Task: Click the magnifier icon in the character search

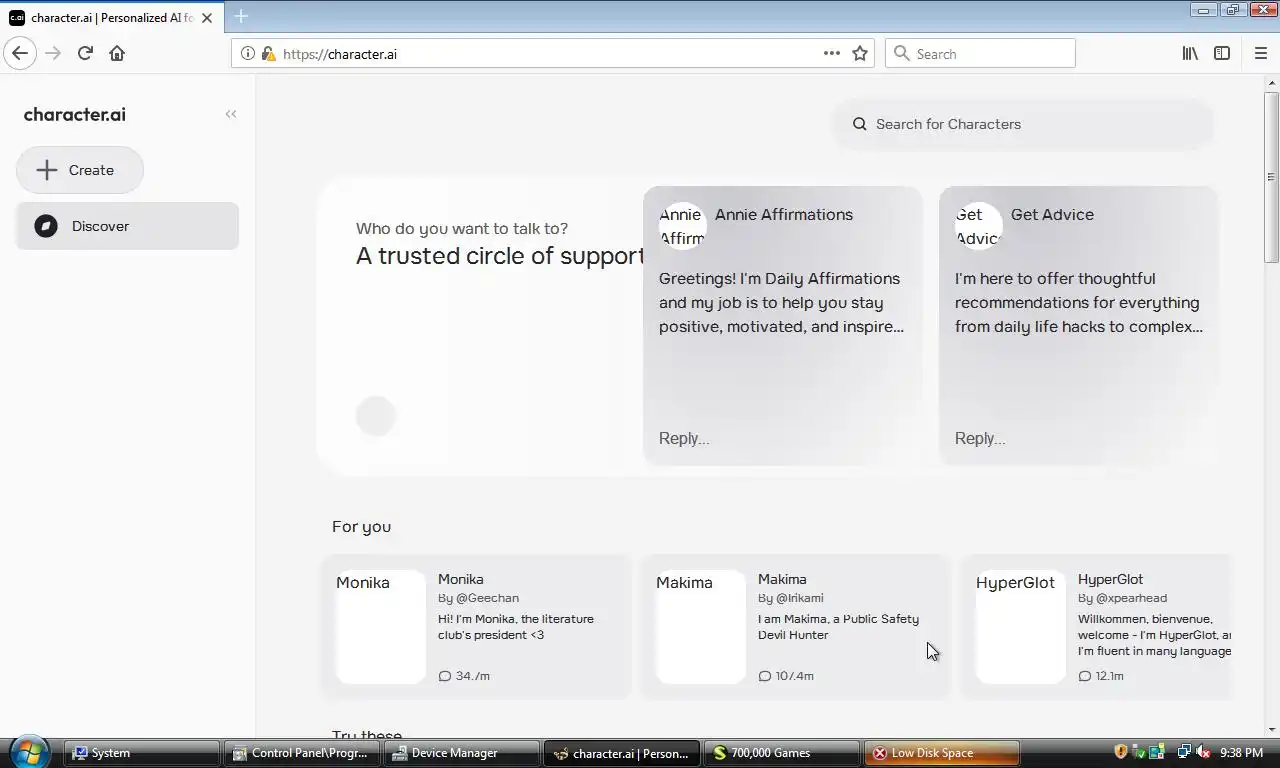Action: 860,124
